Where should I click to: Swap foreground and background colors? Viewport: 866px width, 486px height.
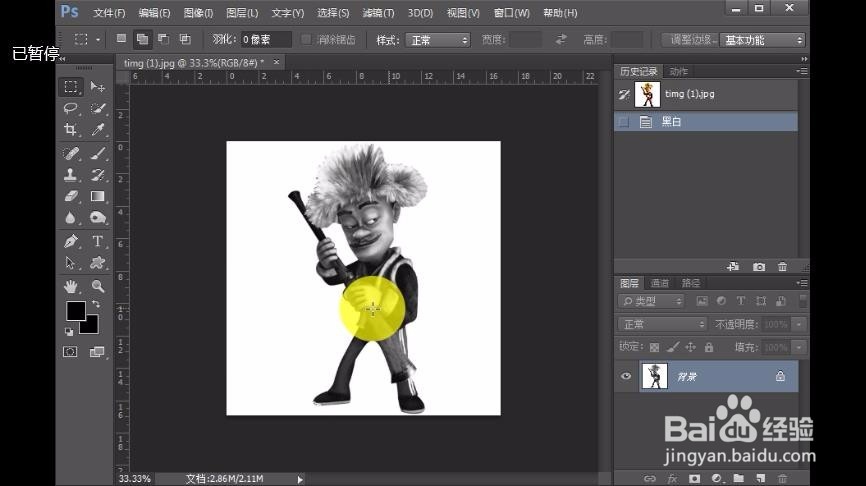96,304
